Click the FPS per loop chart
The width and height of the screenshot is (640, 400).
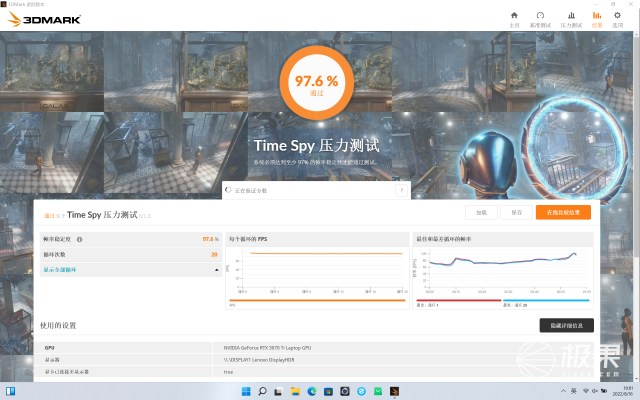317,271
